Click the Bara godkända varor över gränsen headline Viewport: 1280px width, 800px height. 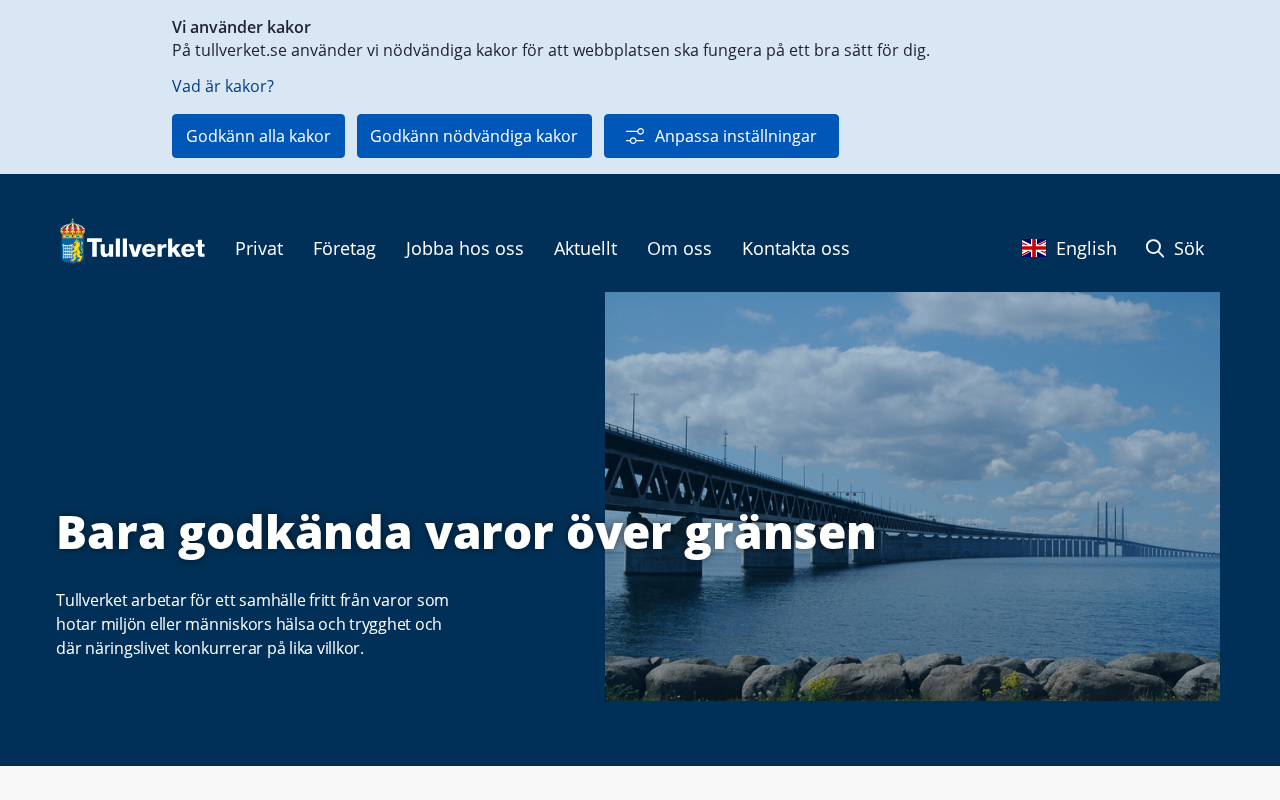click(466, 532)
